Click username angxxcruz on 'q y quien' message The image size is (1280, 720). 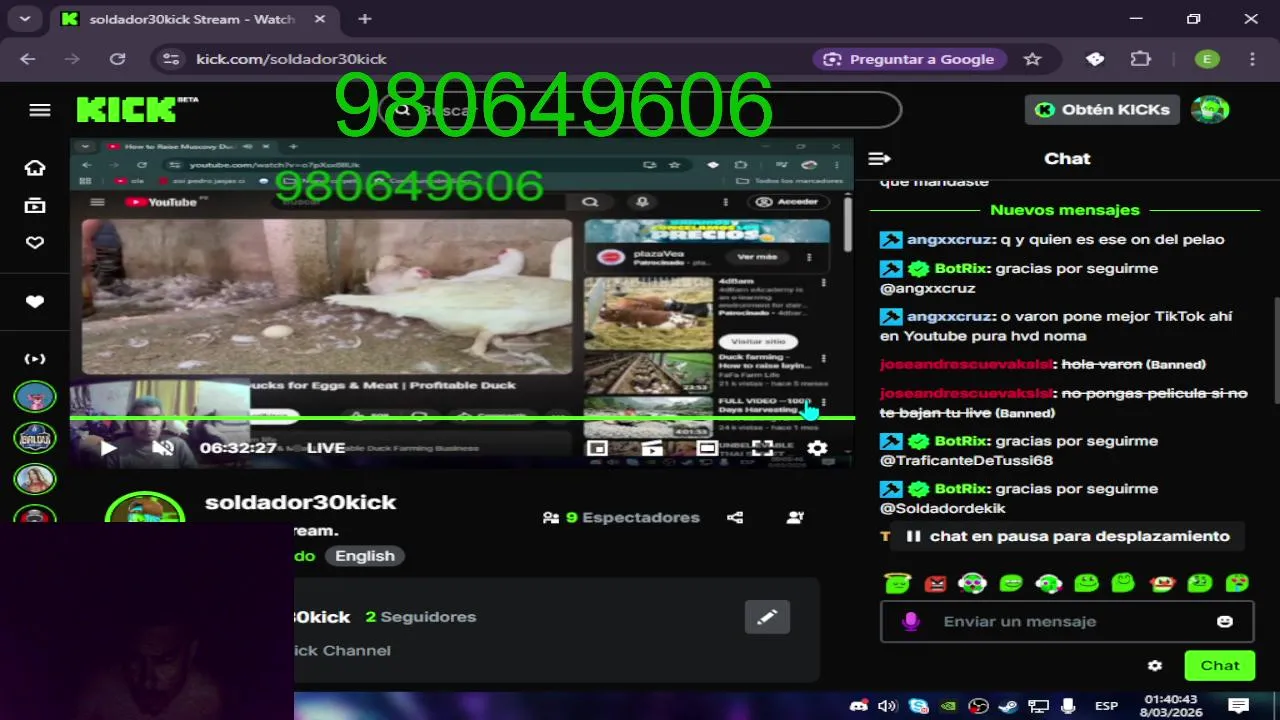(950, 240)
